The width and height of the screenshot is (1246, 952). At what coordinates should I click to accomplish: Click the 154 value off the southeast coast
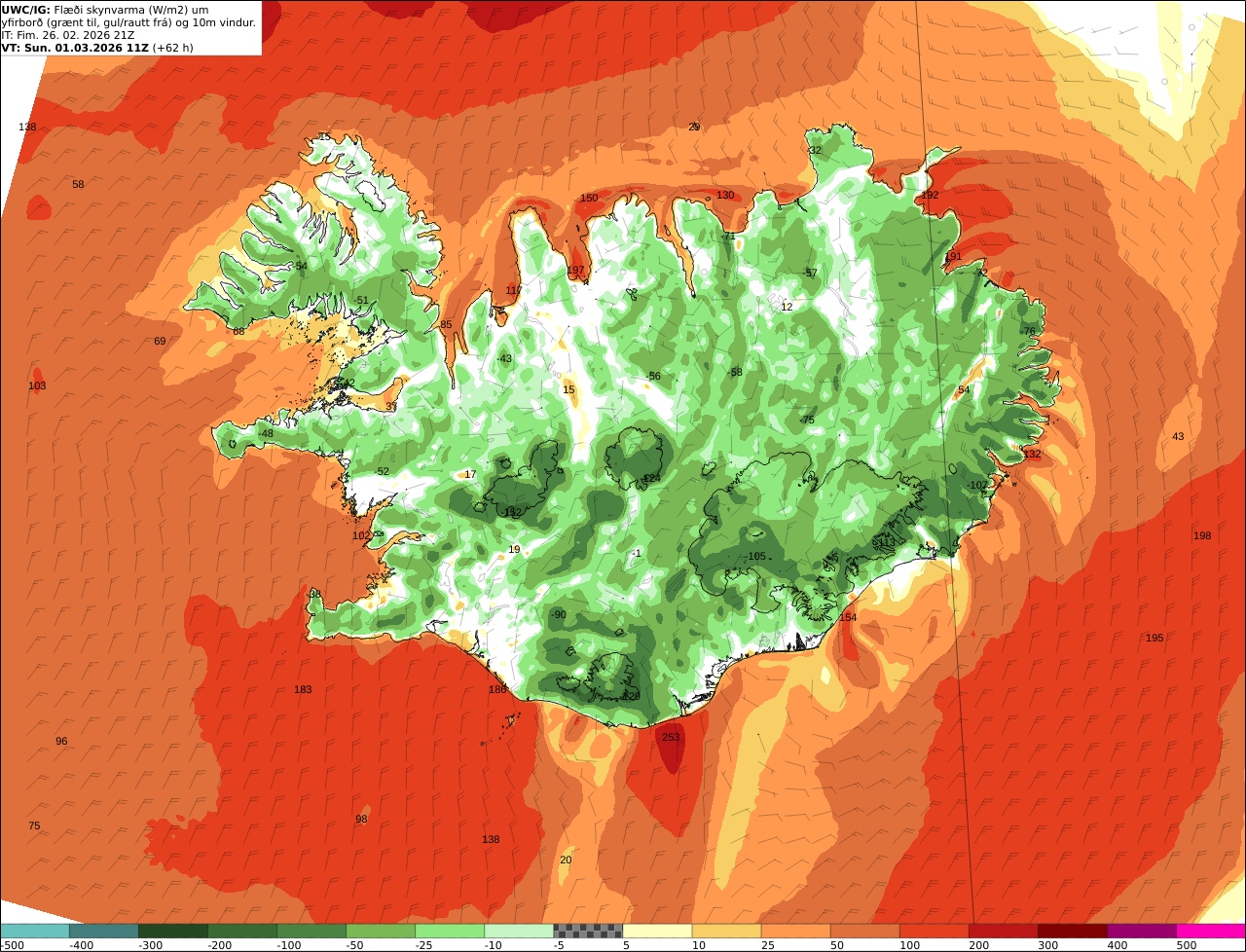click(848, 618)
